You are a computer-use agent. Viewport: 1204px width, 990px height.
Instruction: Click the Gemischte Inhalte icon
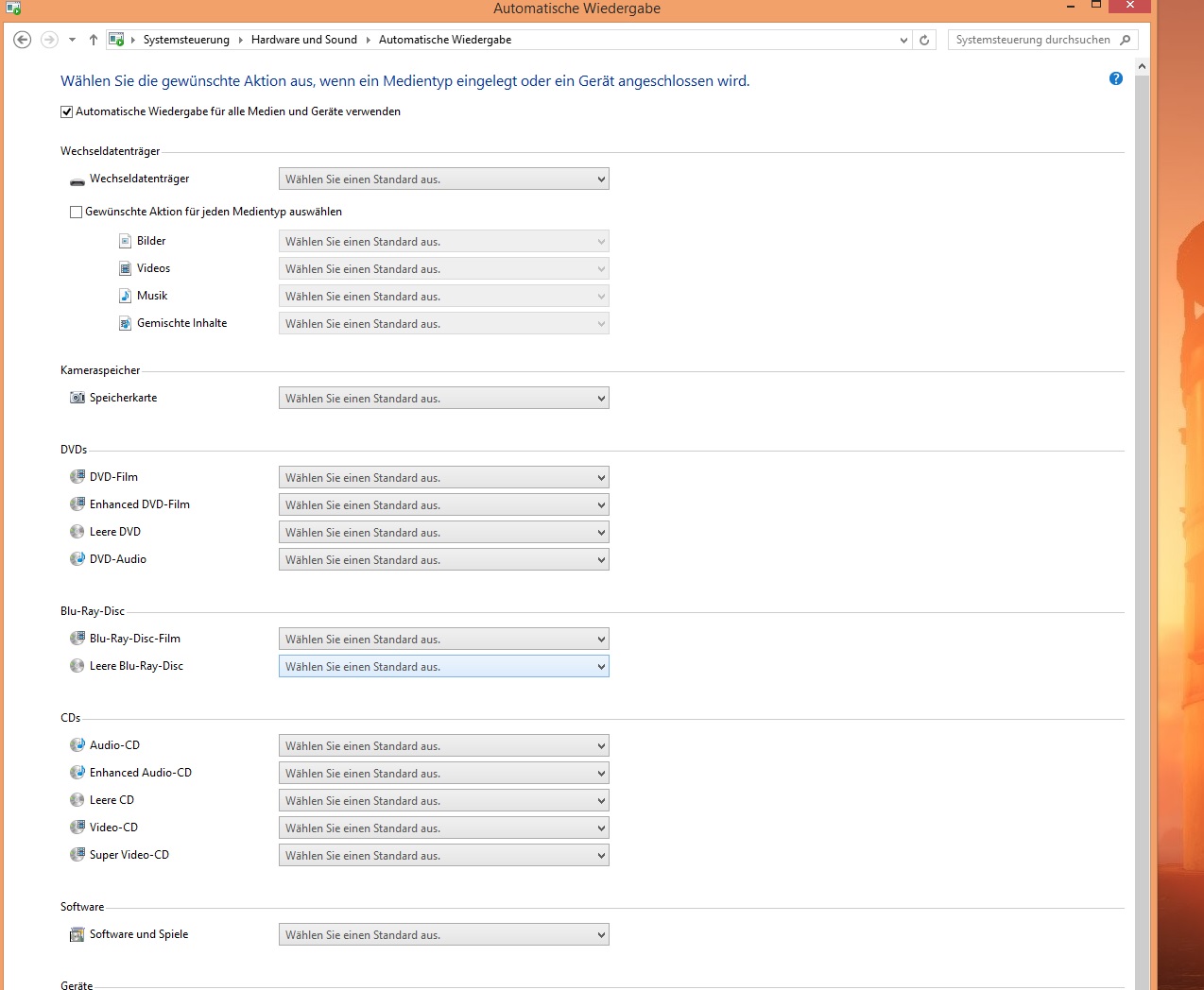pyautogui.click(x=125, y=323)
